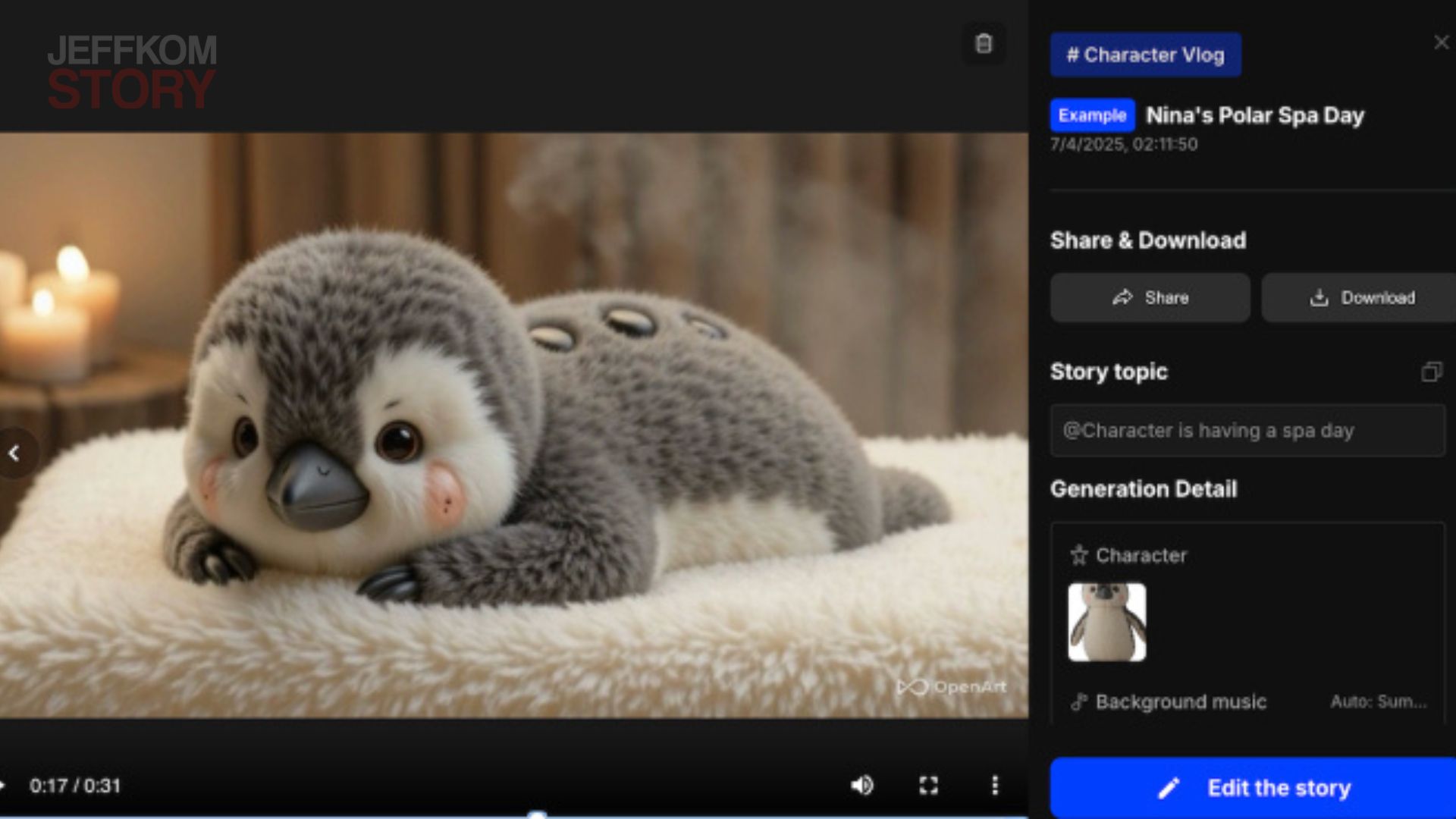This screenshot has height=819, width=1456.
Task: Select the Character Vlog tag
Action: tap(1145, 54)
